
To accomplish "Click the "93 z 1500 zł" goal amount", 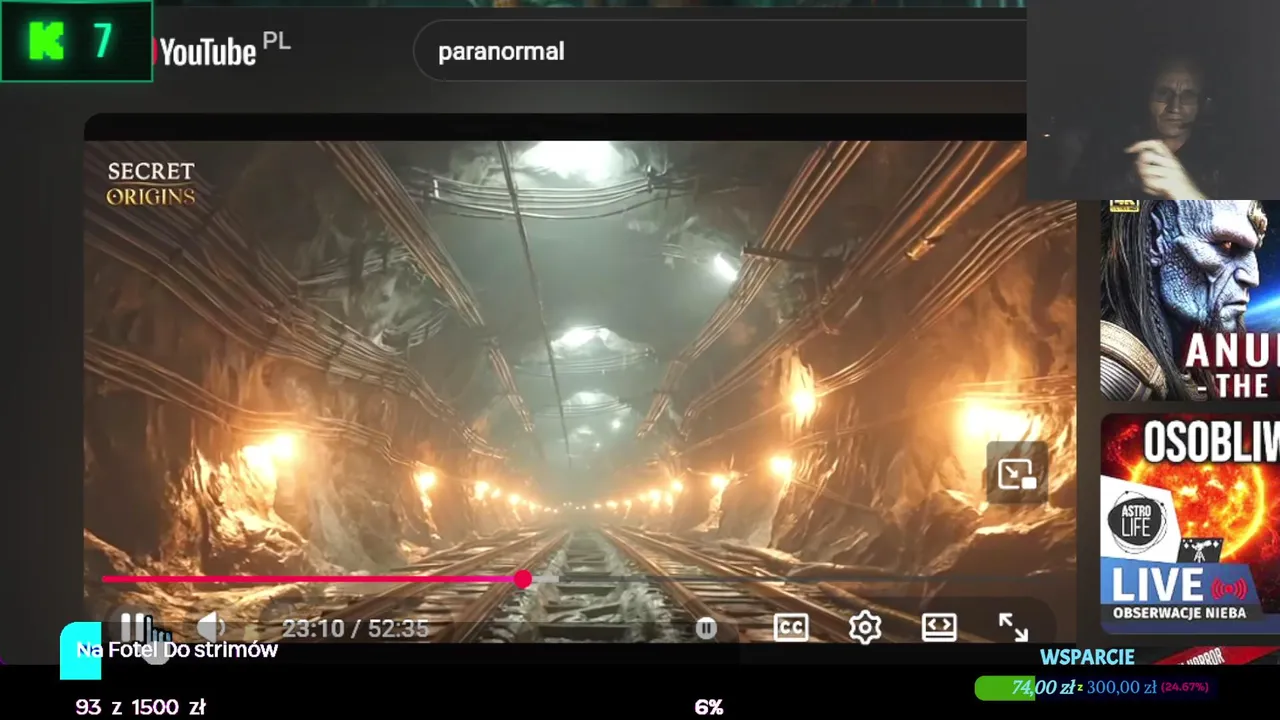I will (x=141, y=707).
